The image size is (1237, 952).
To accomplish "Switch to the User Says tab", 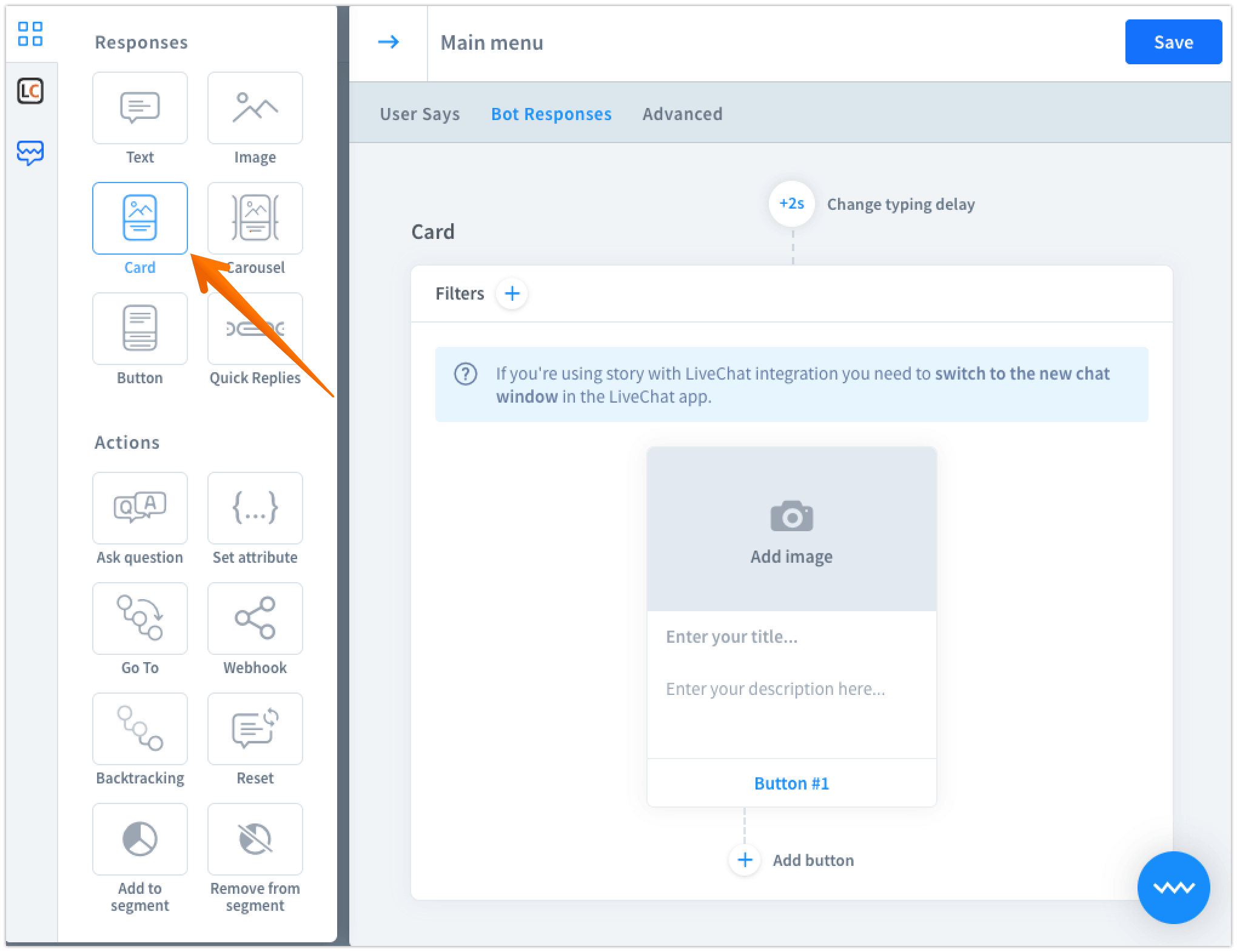I will pos(420,114).
